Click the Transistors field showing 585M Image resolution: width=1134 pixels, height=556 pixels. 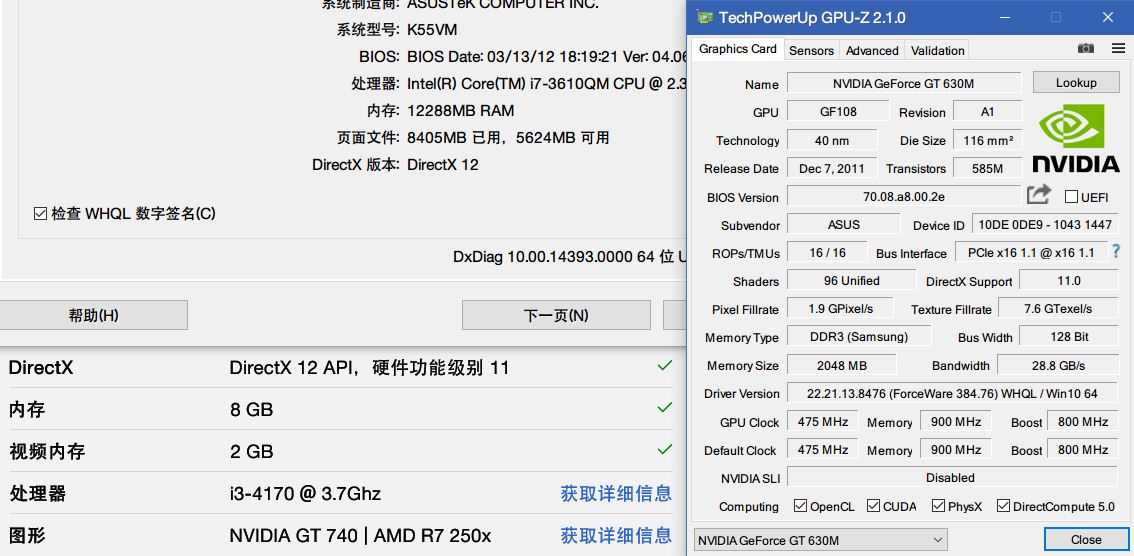click(987, 168)
